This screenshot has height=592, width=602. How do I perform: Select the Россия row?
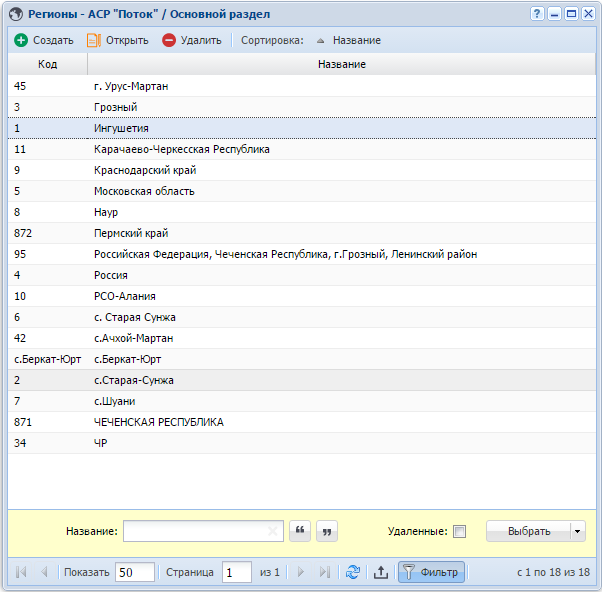[x=302, y=275]
